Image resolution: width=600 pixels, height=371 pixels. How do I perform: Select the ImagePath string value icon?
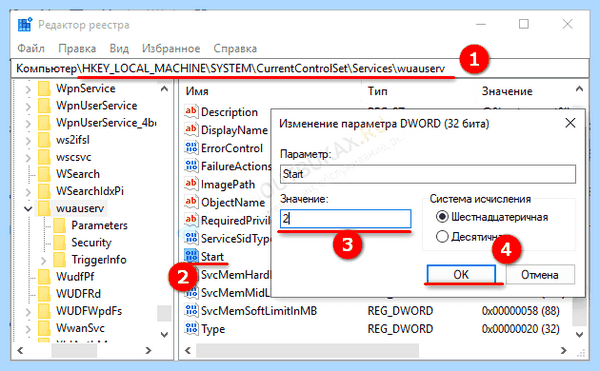(191, 184)
